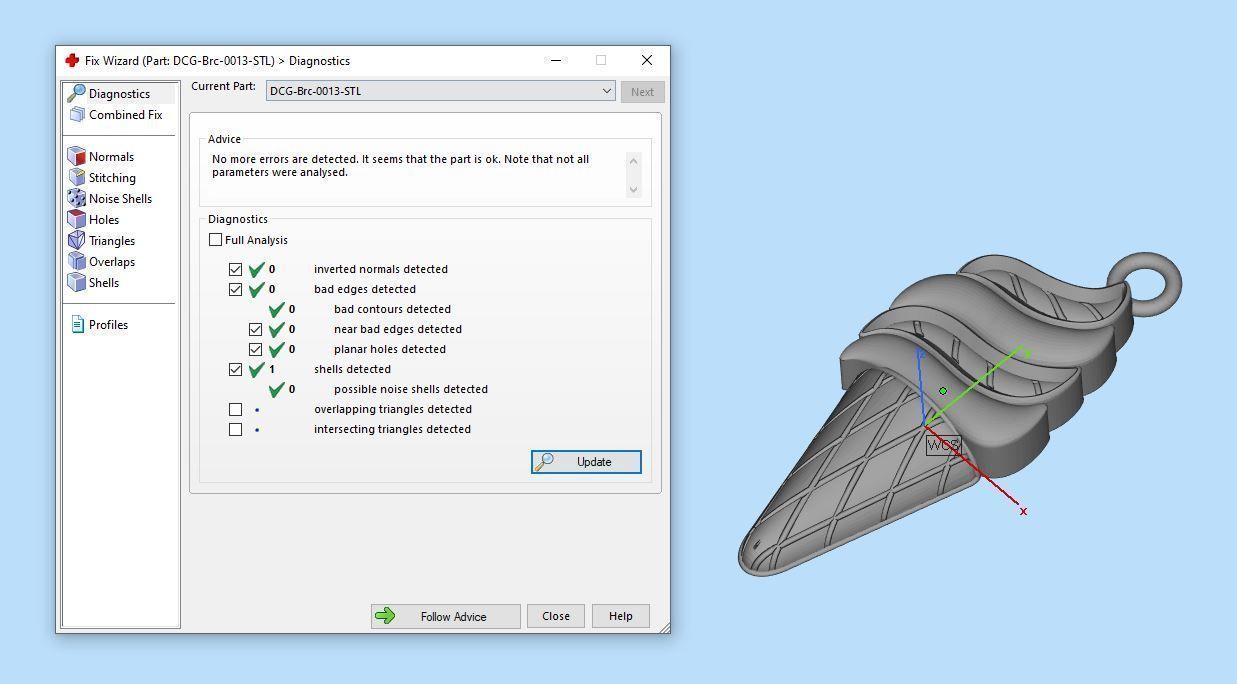Minimize the Fix Wizard window

556,60
